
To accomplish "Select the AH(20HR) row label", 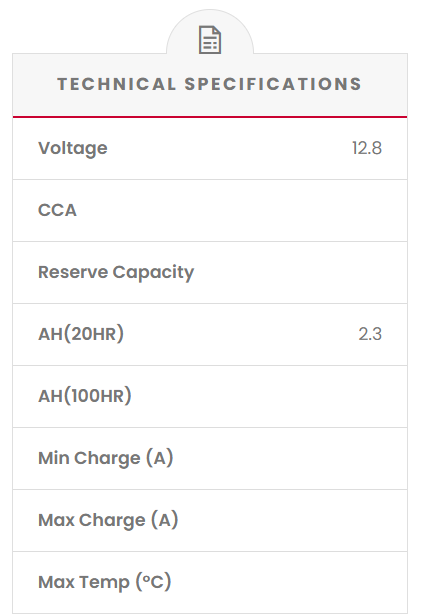I will tap(81, 334).
